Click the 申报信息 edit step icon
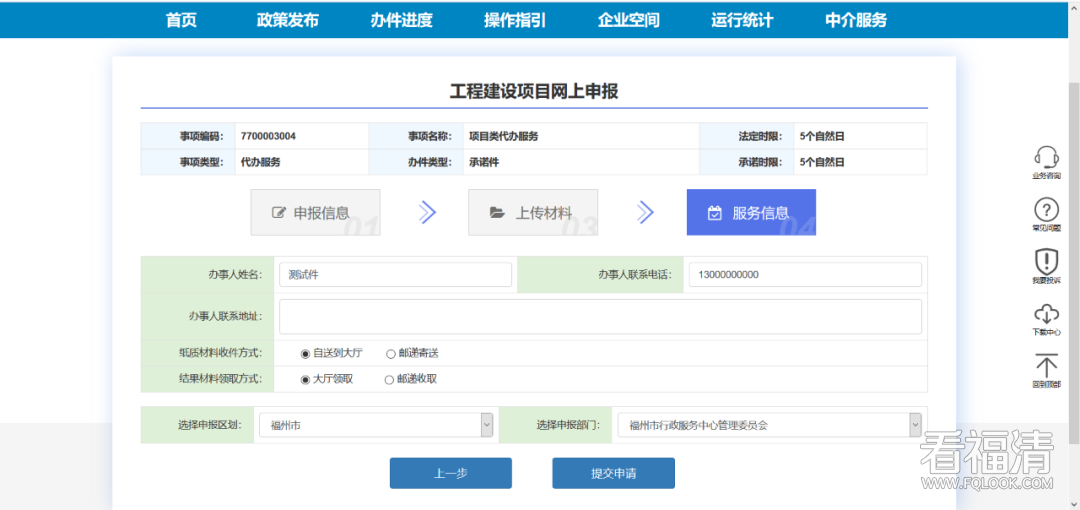Screen dimensions: 1080x510 (x=279, y=213)
